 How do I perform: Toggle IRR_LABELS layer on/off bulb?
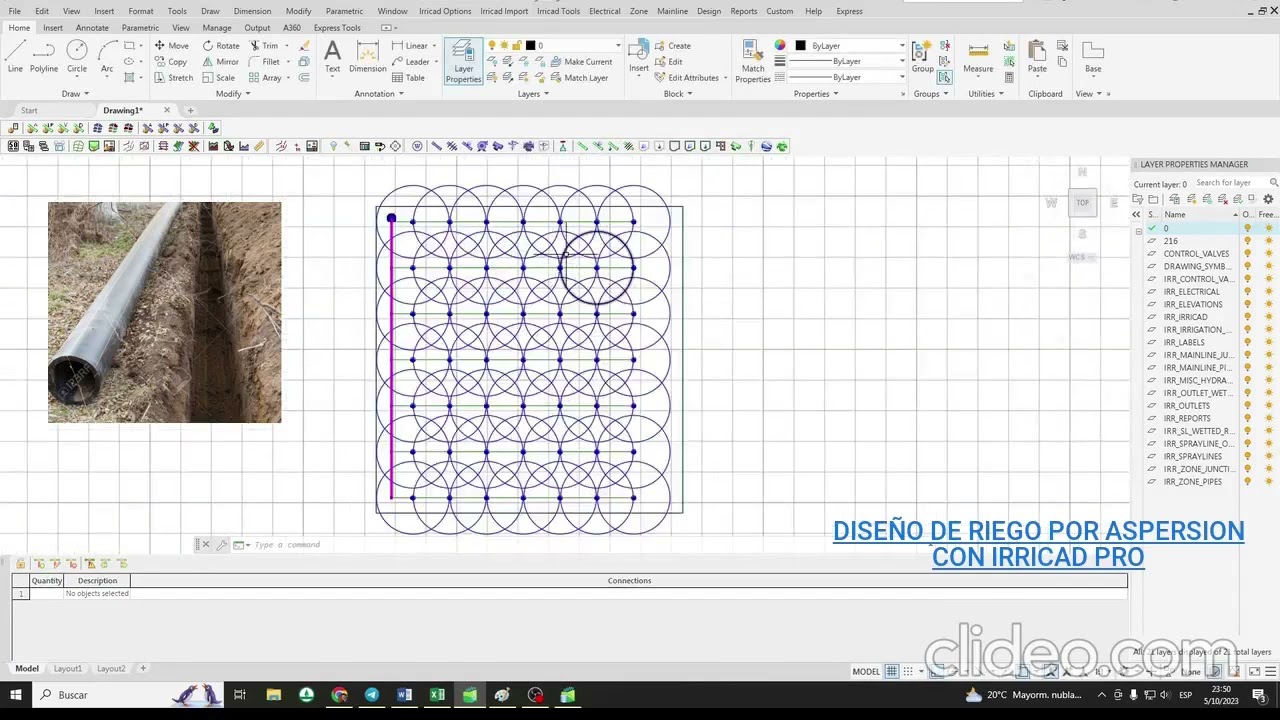(1247, 342)
